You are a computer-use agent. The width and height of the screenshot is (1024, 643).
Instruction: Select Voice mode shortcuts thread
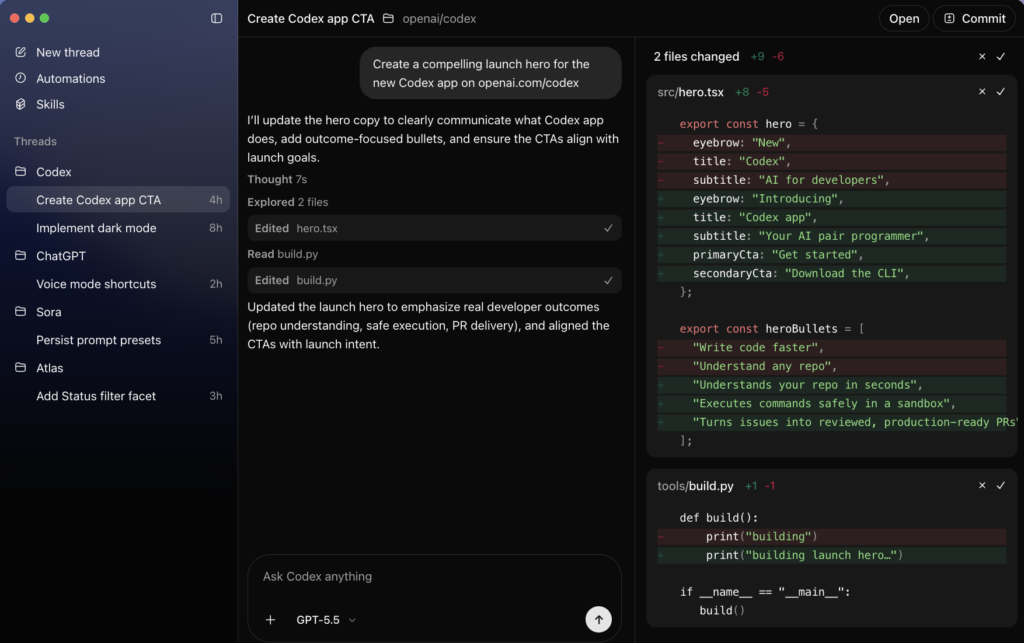pyautogui.click(x=118, y=284)
